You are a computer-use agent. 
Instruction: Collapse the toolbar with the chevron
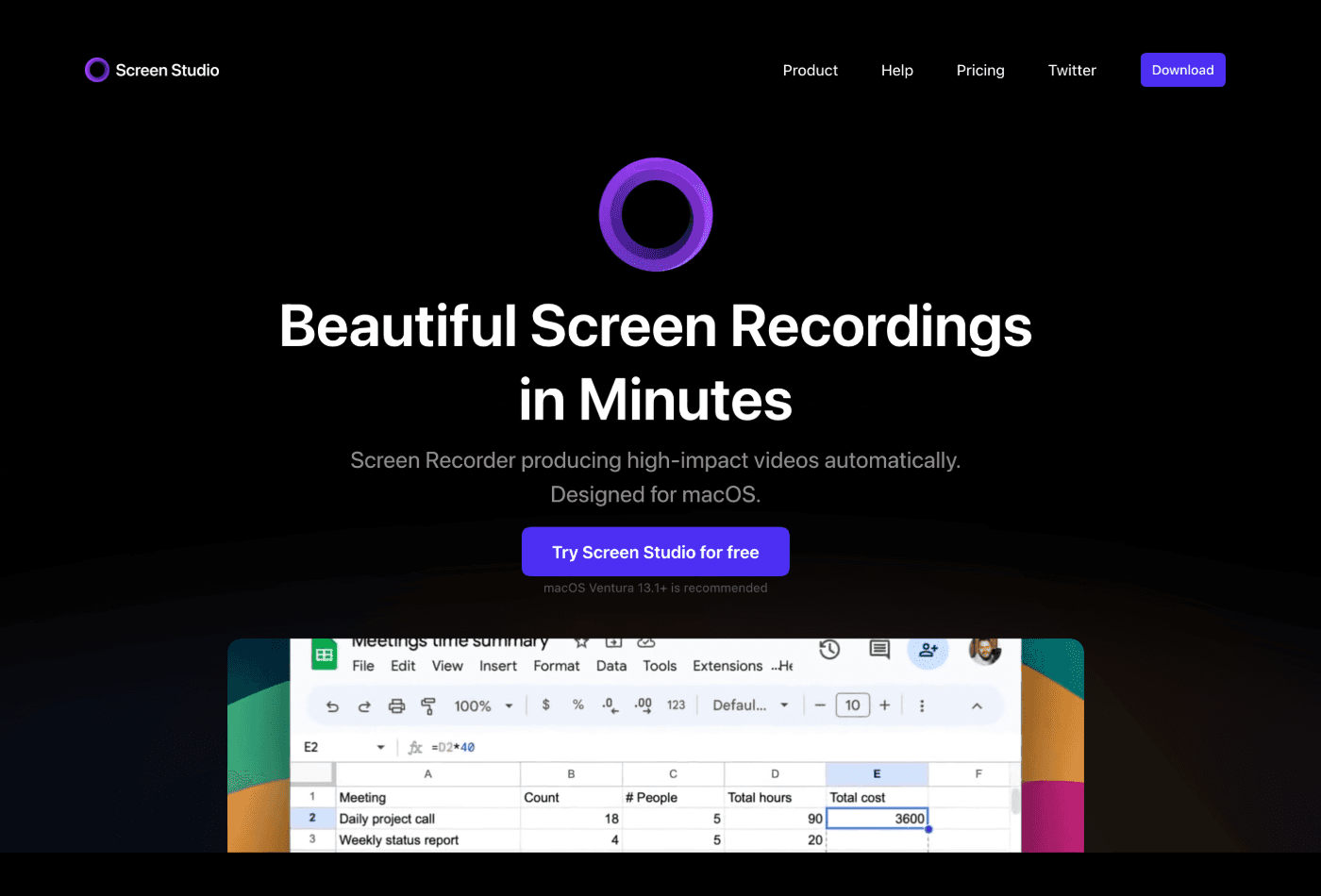[975, 705]
